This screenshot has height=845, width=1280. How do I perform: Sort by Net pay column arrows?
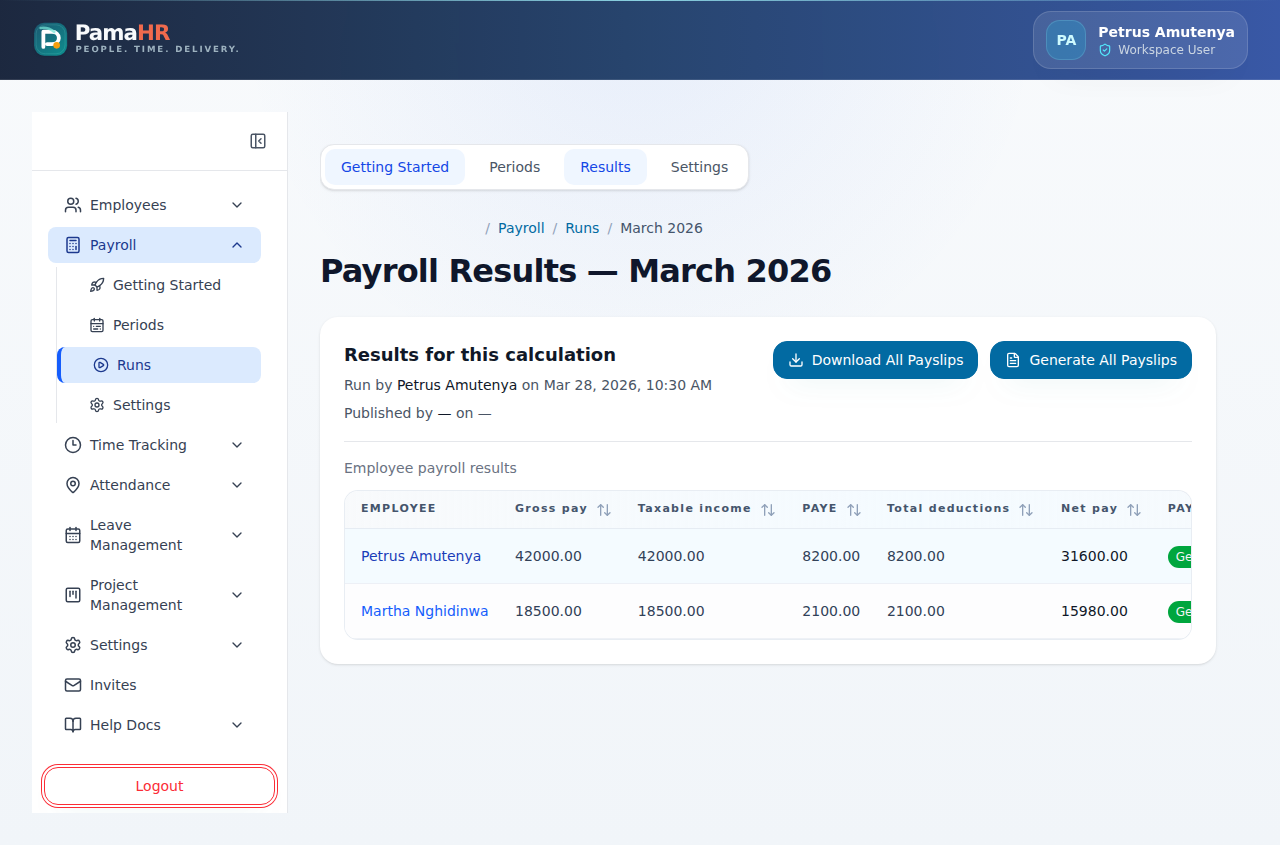click(1134, 510)
